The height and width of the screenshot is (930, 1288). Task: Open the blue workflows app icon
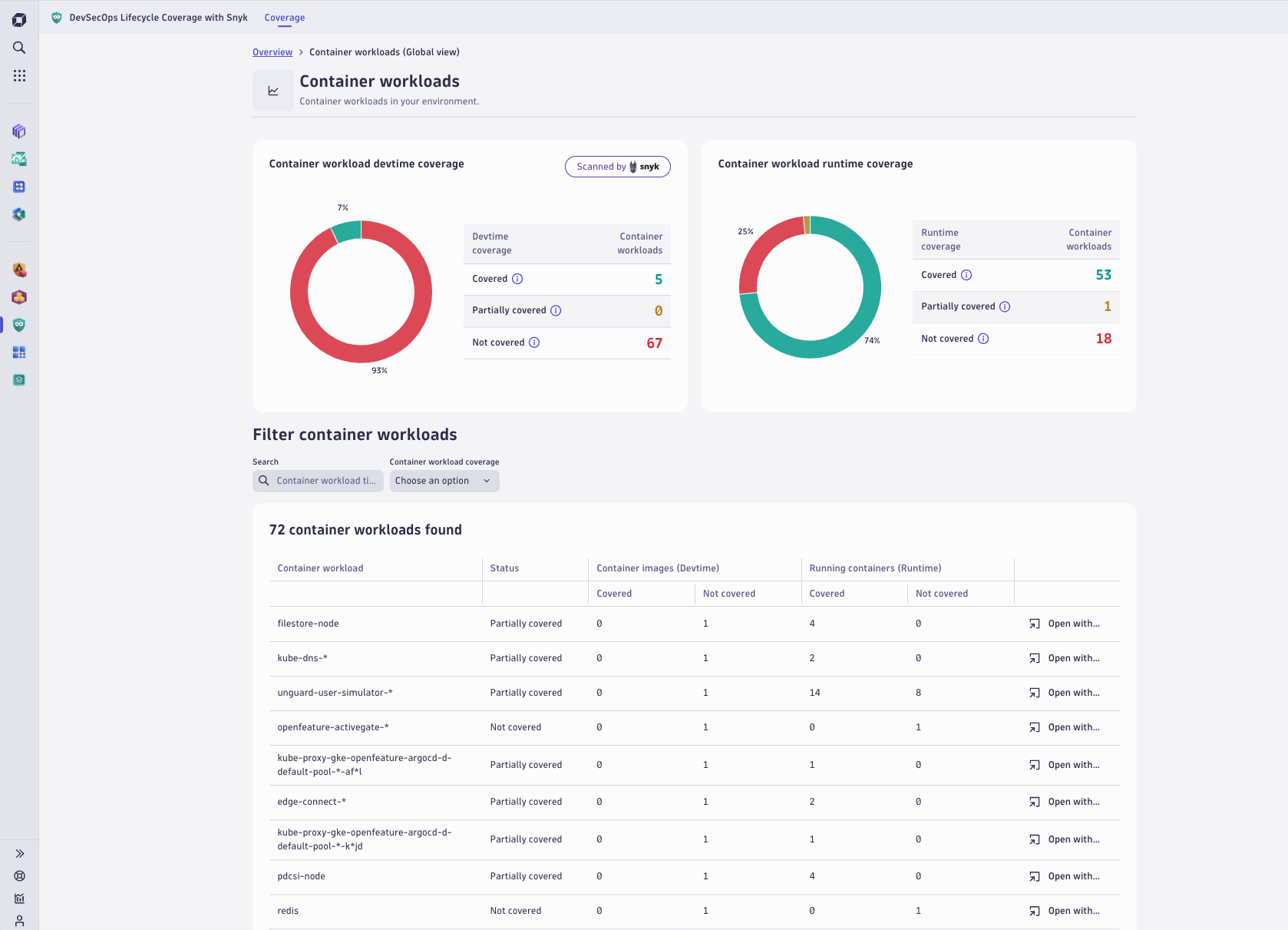[x=19, y=187]
